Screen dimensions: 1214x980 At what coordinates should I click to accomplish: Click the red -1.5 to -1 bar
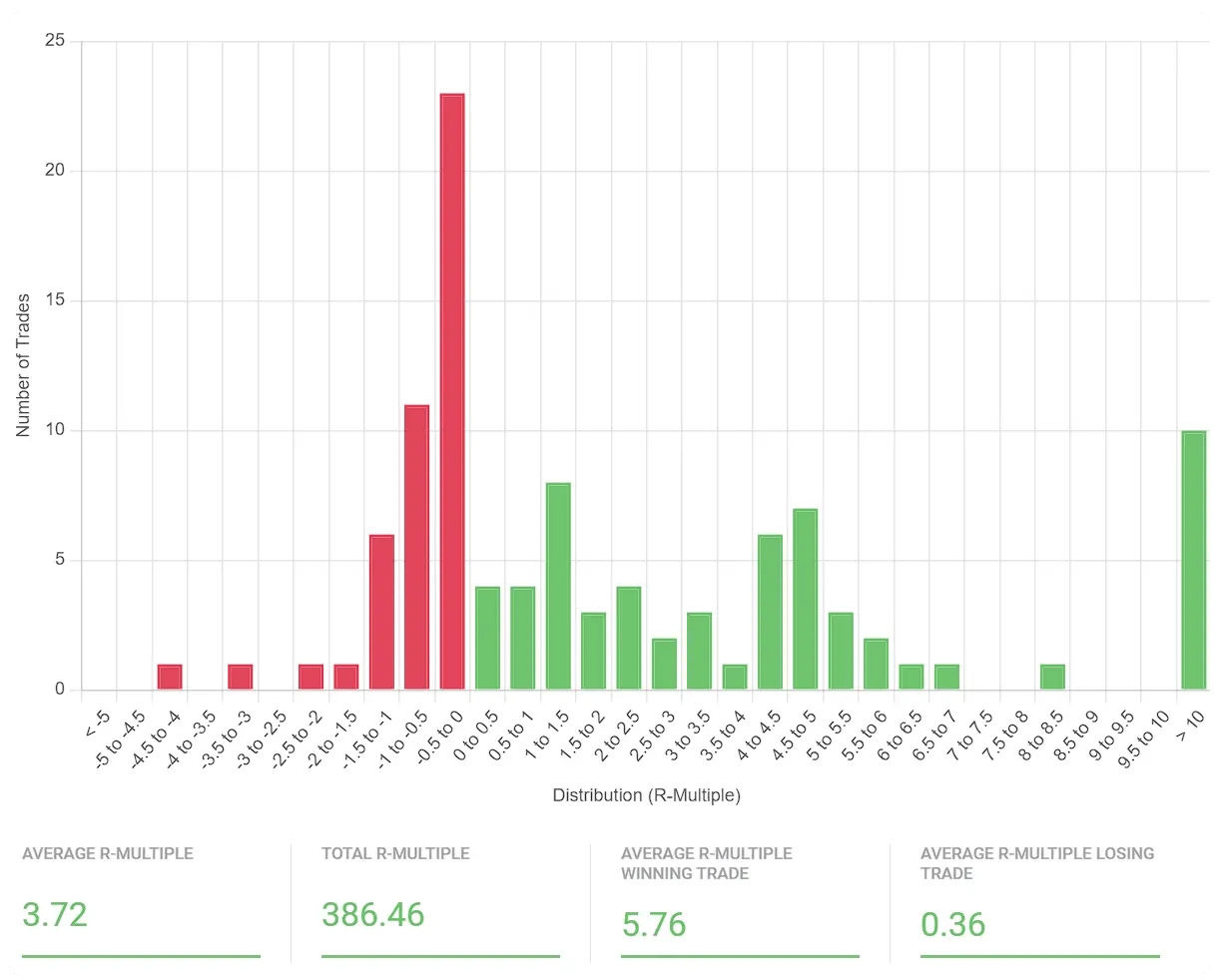coord(381,612)
